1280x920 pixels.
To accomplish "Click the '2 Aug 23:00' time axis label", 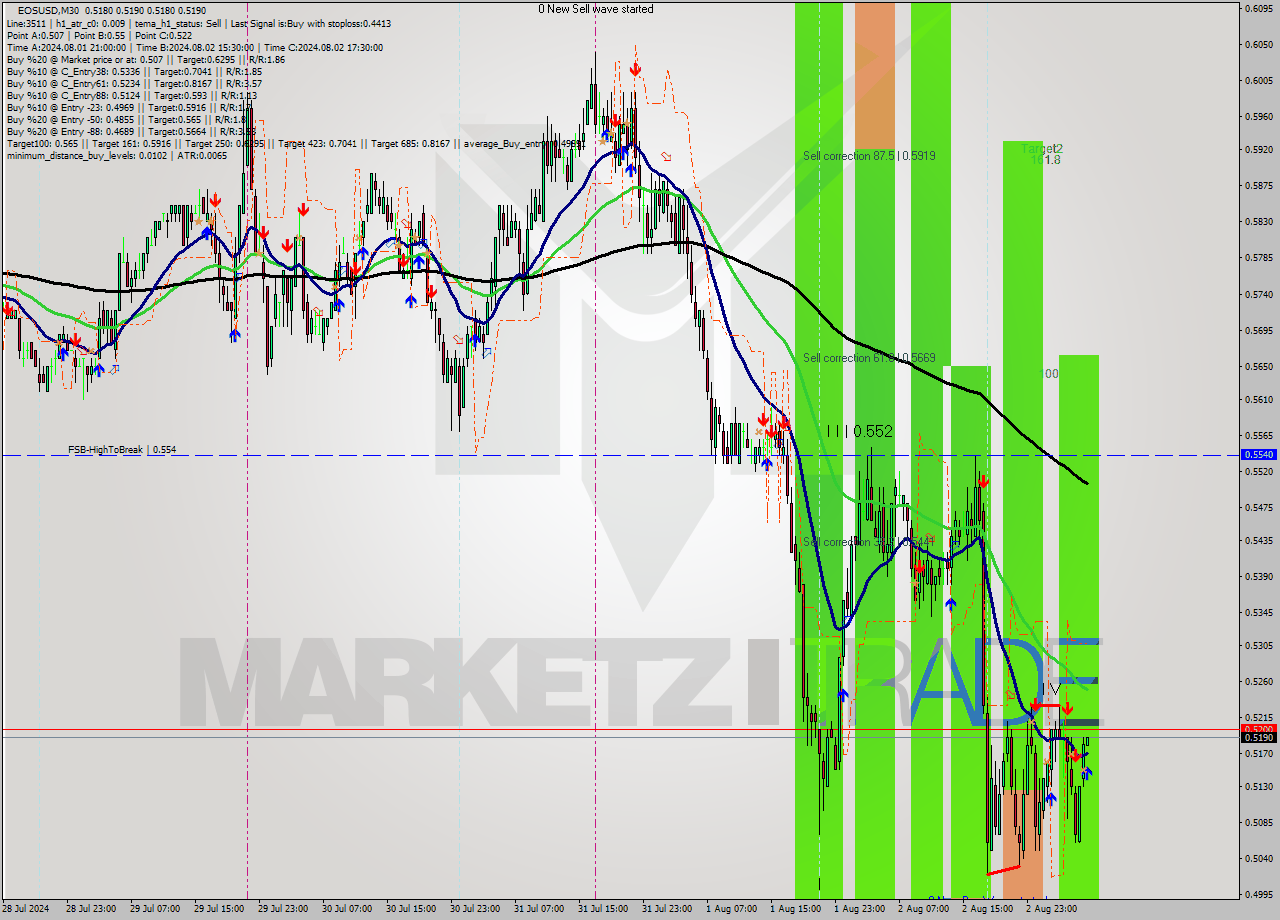I will (x=1051, y=909).
